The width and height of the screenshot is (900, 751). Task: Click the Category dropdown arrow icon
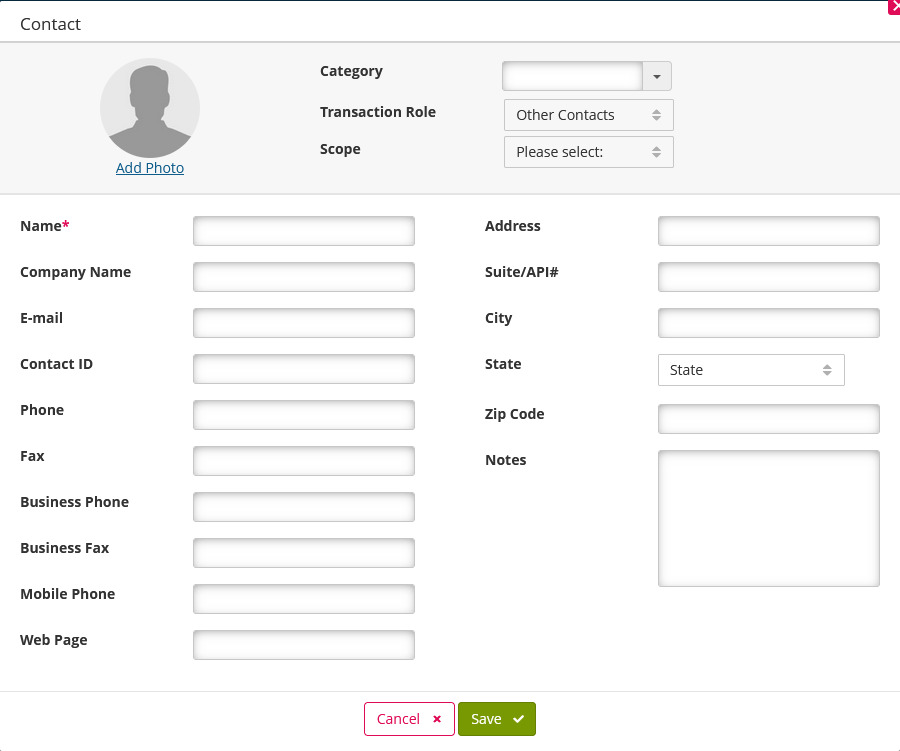coord(657,76)
